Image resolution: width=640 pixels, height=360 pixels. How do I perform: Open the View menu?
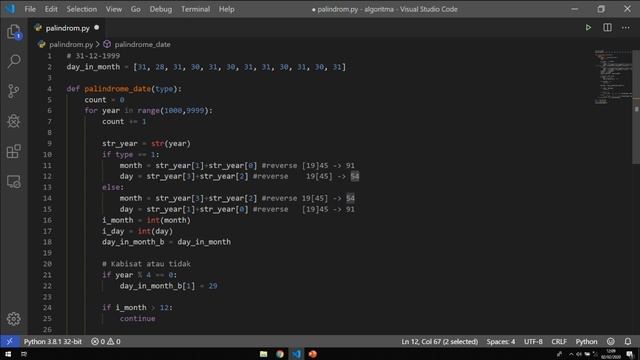click(x=113, y=9)
